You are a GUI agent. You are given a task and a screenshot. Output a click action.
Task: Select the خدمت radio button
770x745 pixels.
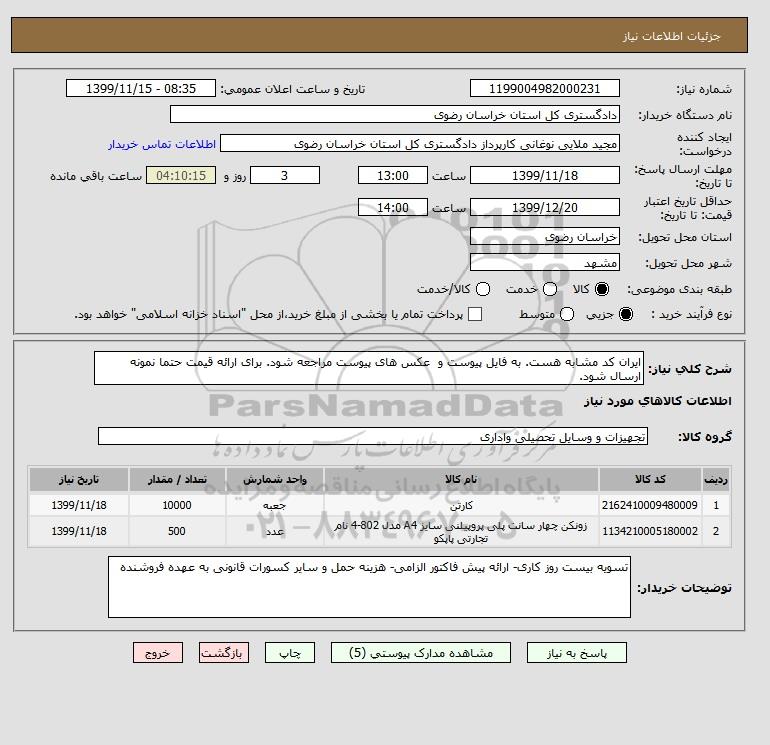(x=550, y=289)
